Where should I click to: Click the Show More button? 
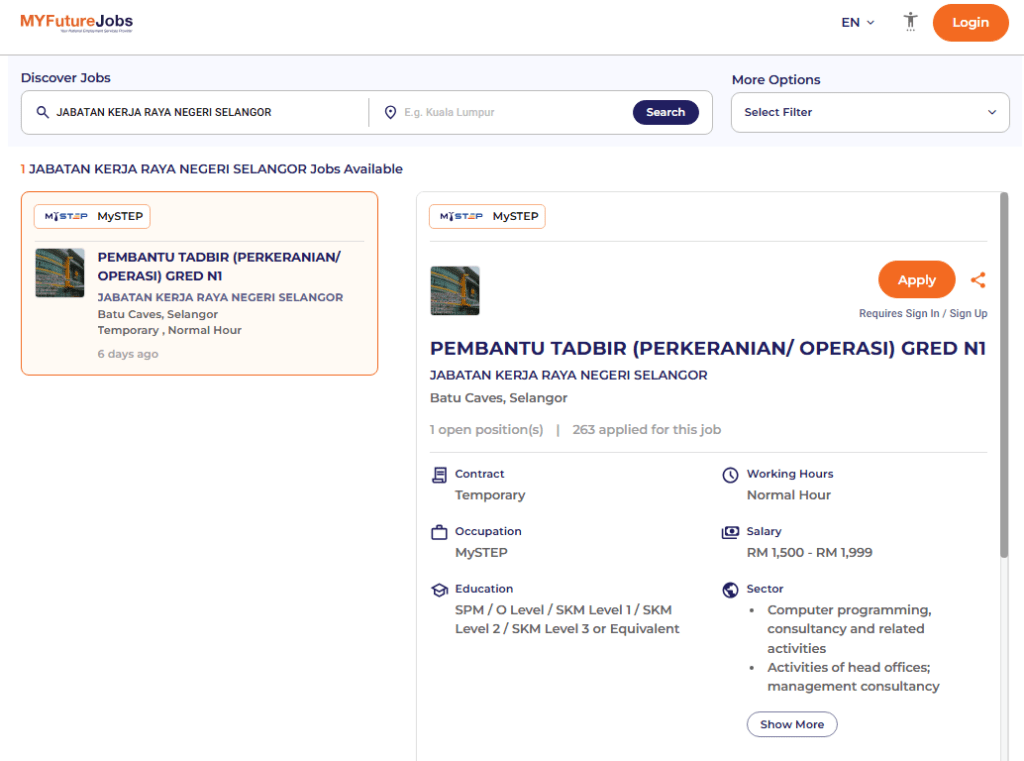click(x=792, y=724)
